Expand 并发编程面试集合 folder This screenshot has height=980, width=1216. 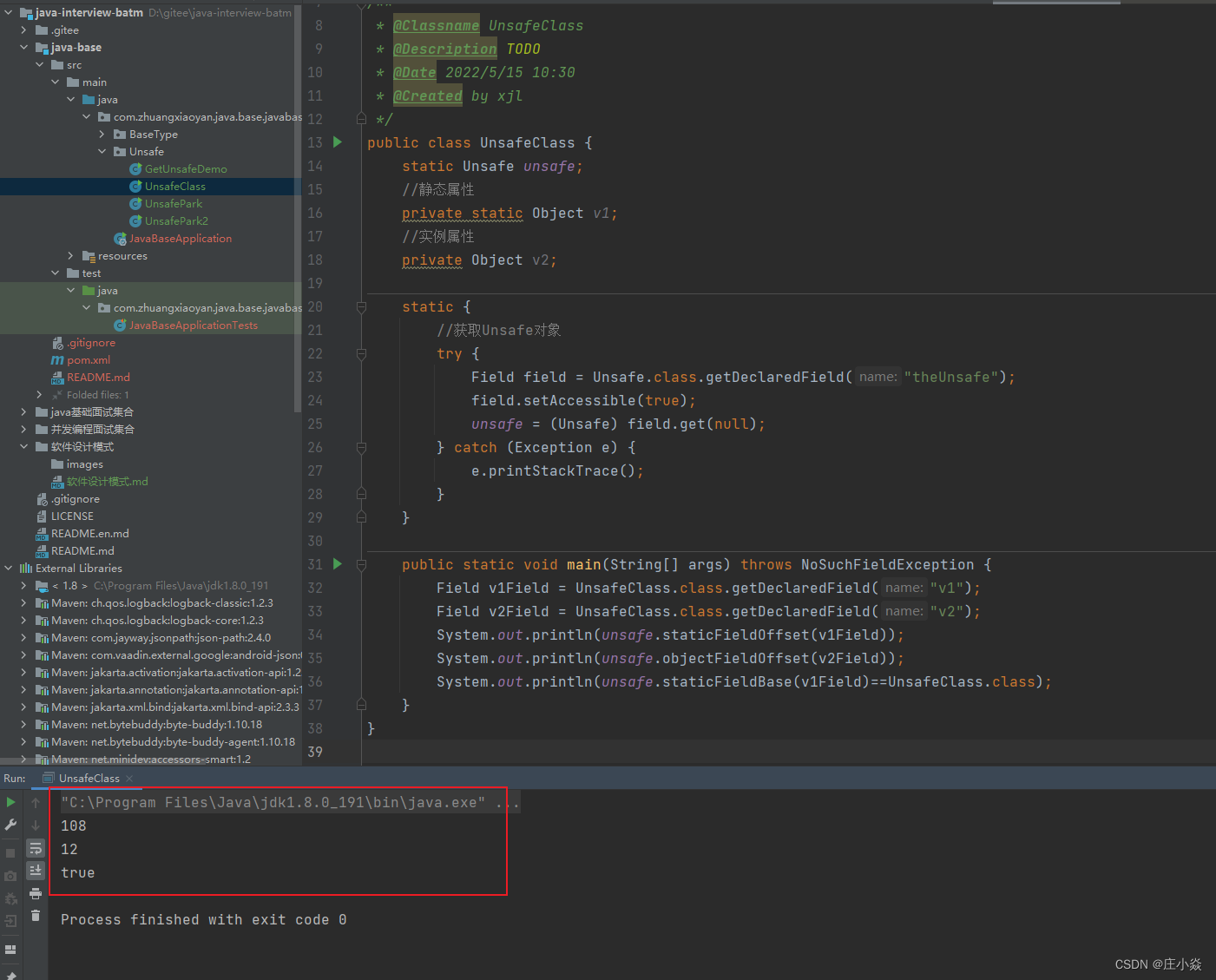pos(24,430)
